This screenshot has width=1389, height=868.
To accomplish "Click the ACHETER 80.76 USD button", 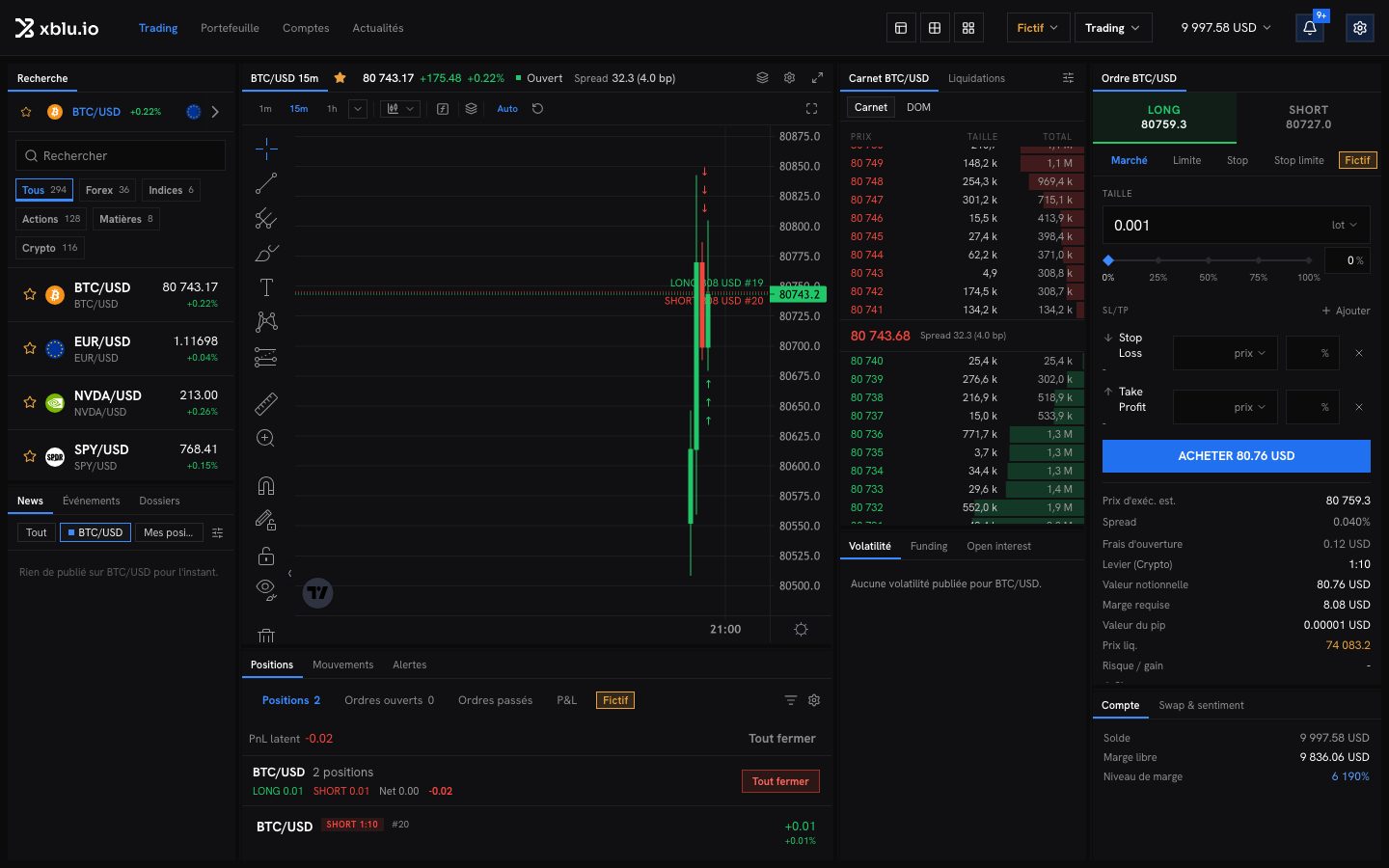I will (1237, 456).
